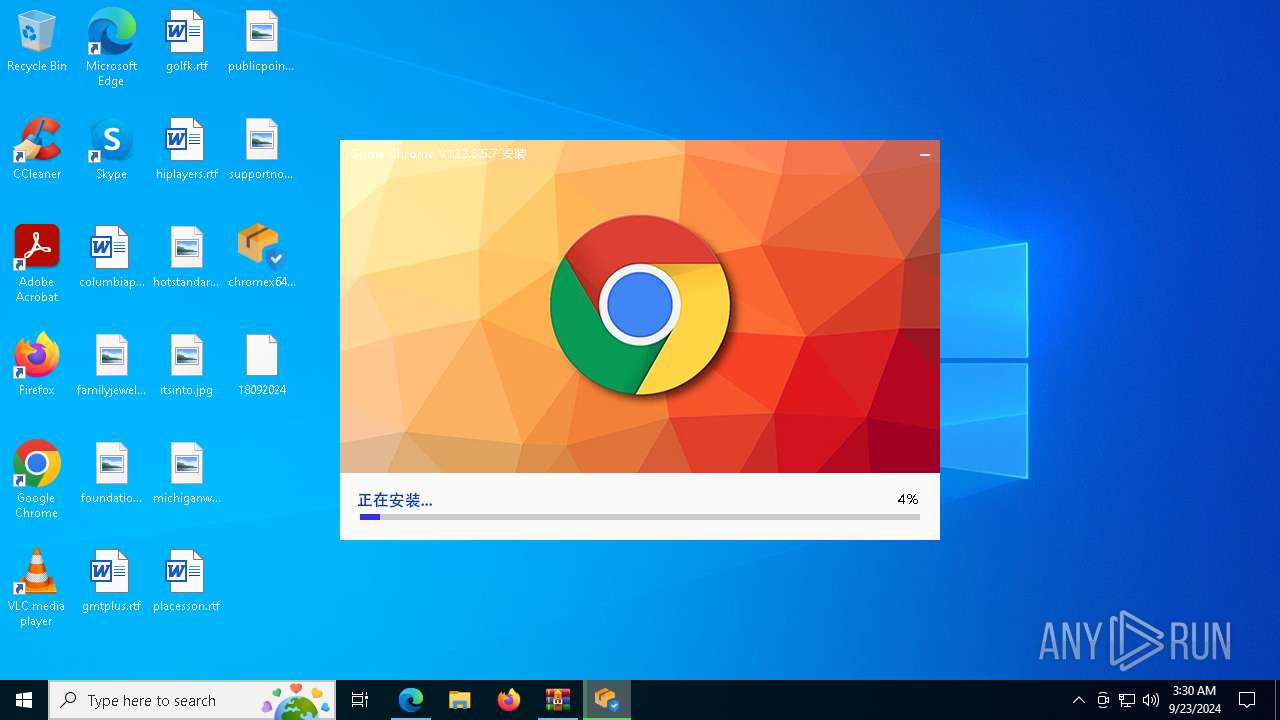Select the columbiap... Word document icon
This screenshot has width=1280, height=720.
(x=111, y=258)
